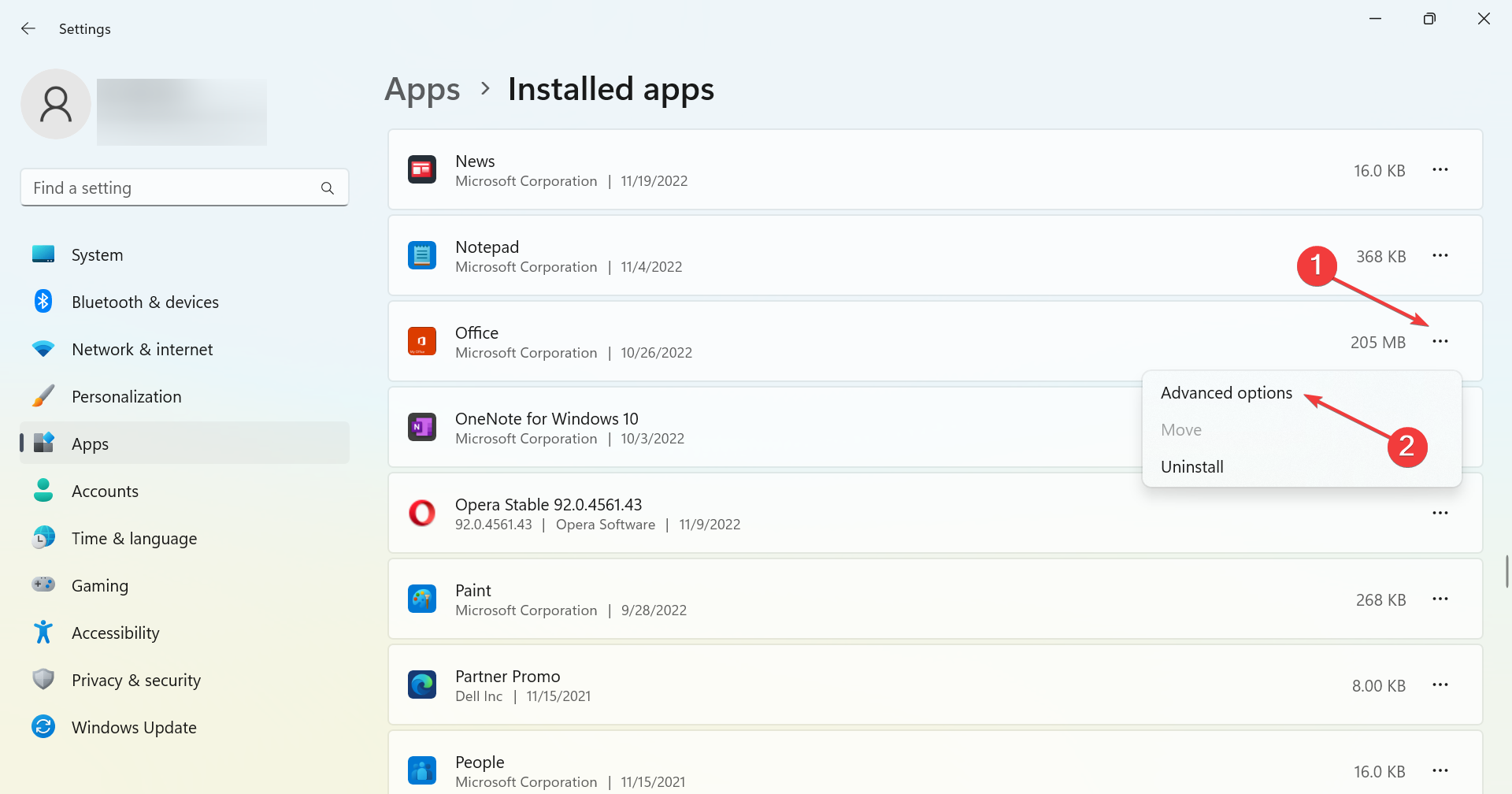Click the Opera app icon
Screen dimensions: 1512x794
422,513
